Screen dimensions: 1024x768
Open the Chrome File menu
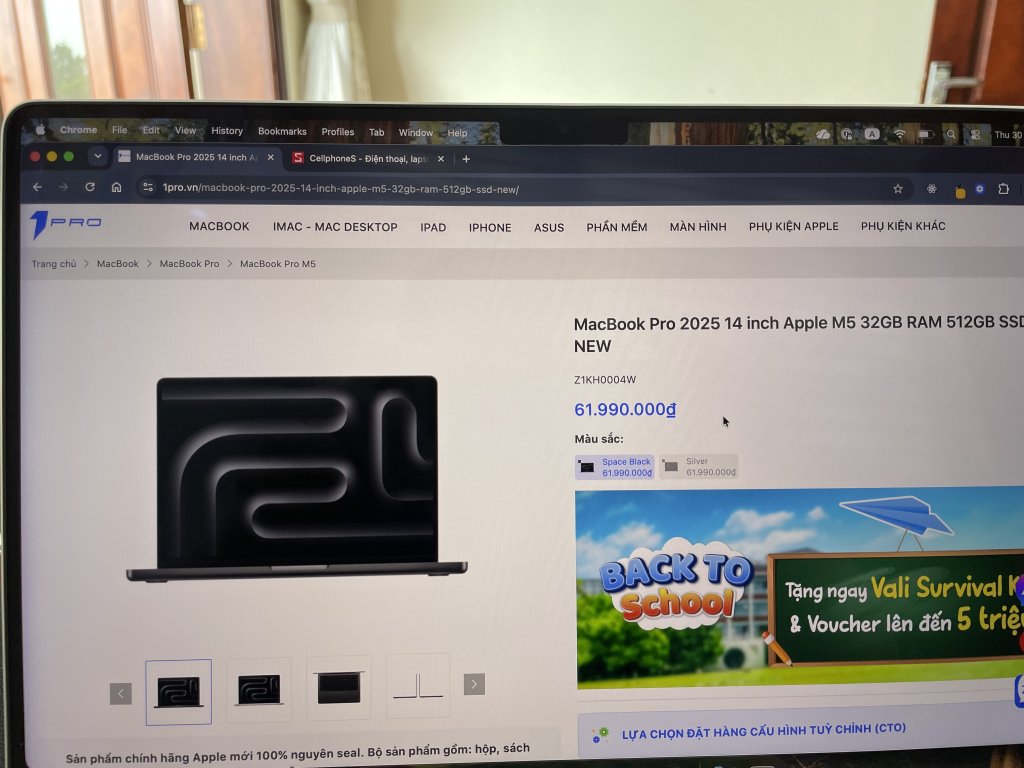(x=120, y=130)
